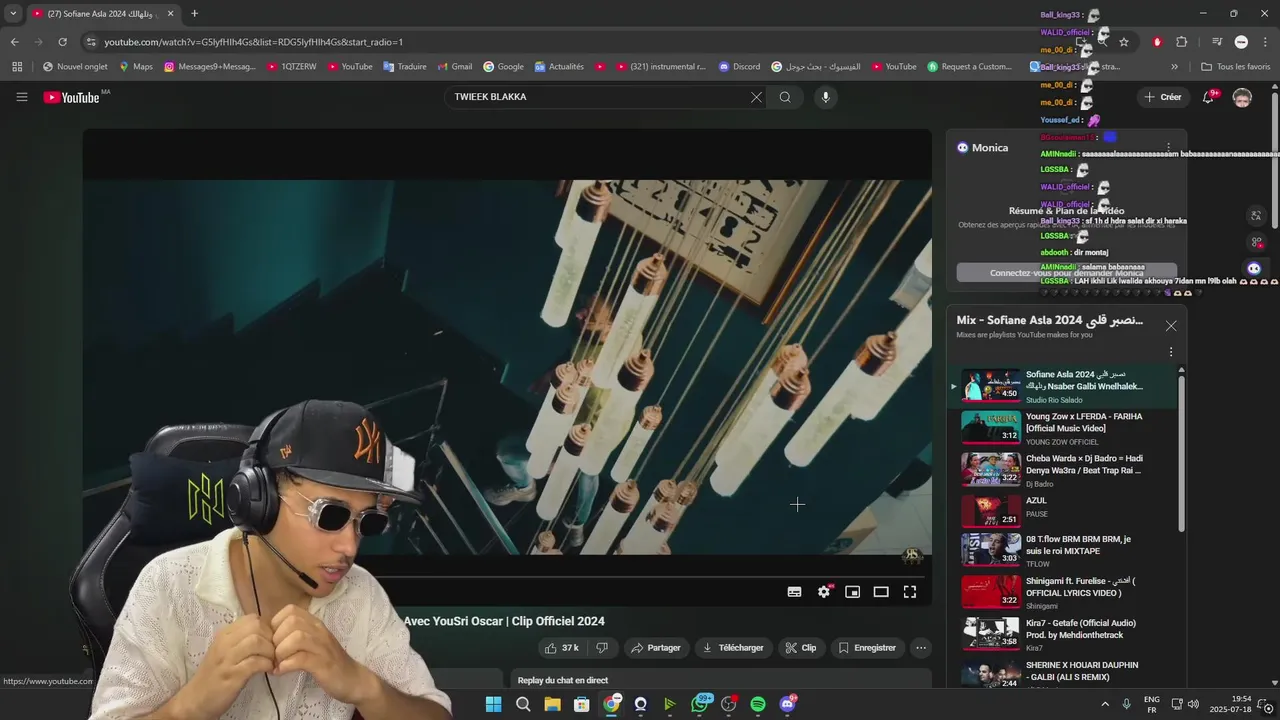Open the Maps bookmark
1280x720 pixels.
(x=136, y=67)
